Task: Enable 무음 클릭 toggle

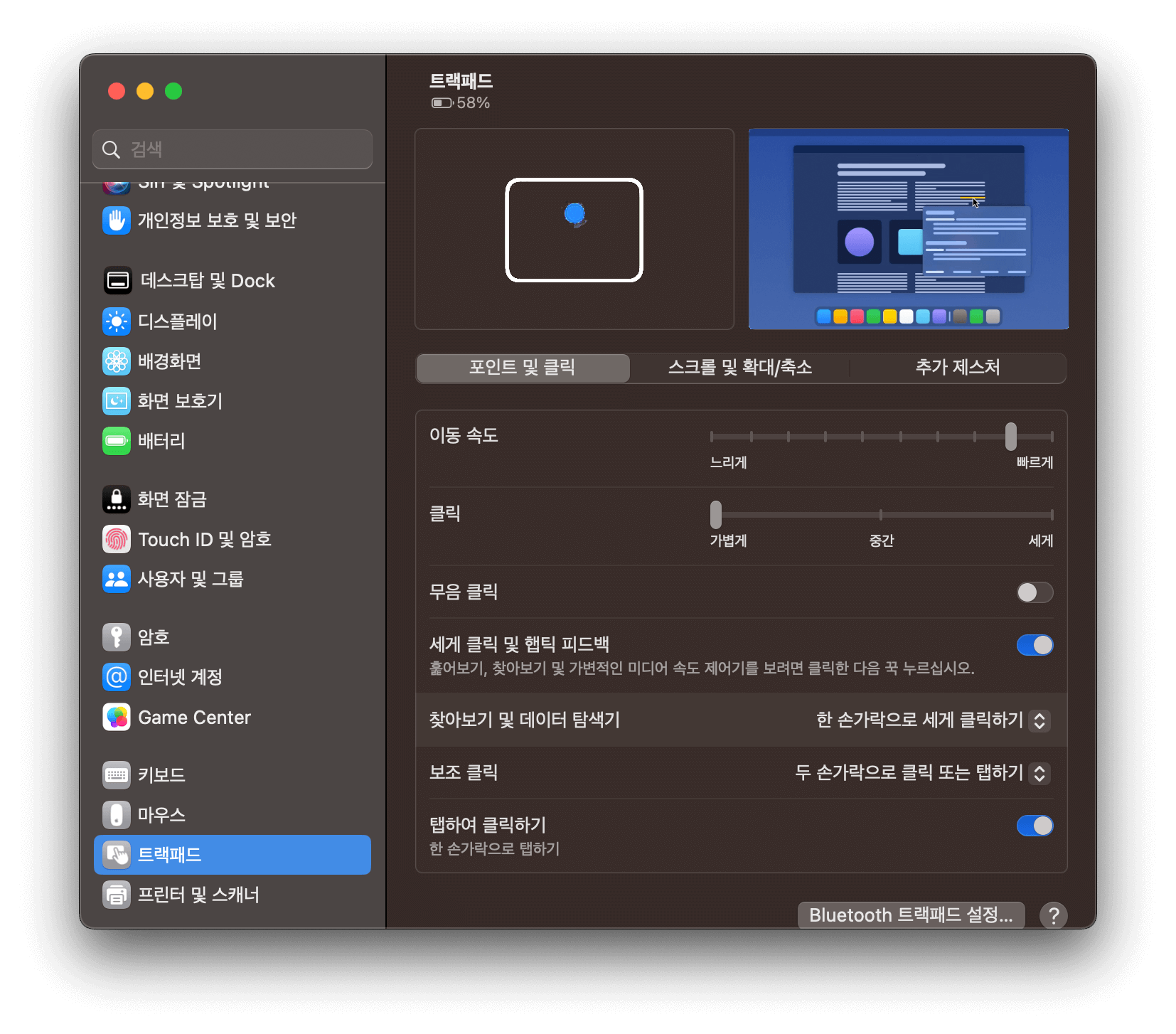Action: 1035,592
